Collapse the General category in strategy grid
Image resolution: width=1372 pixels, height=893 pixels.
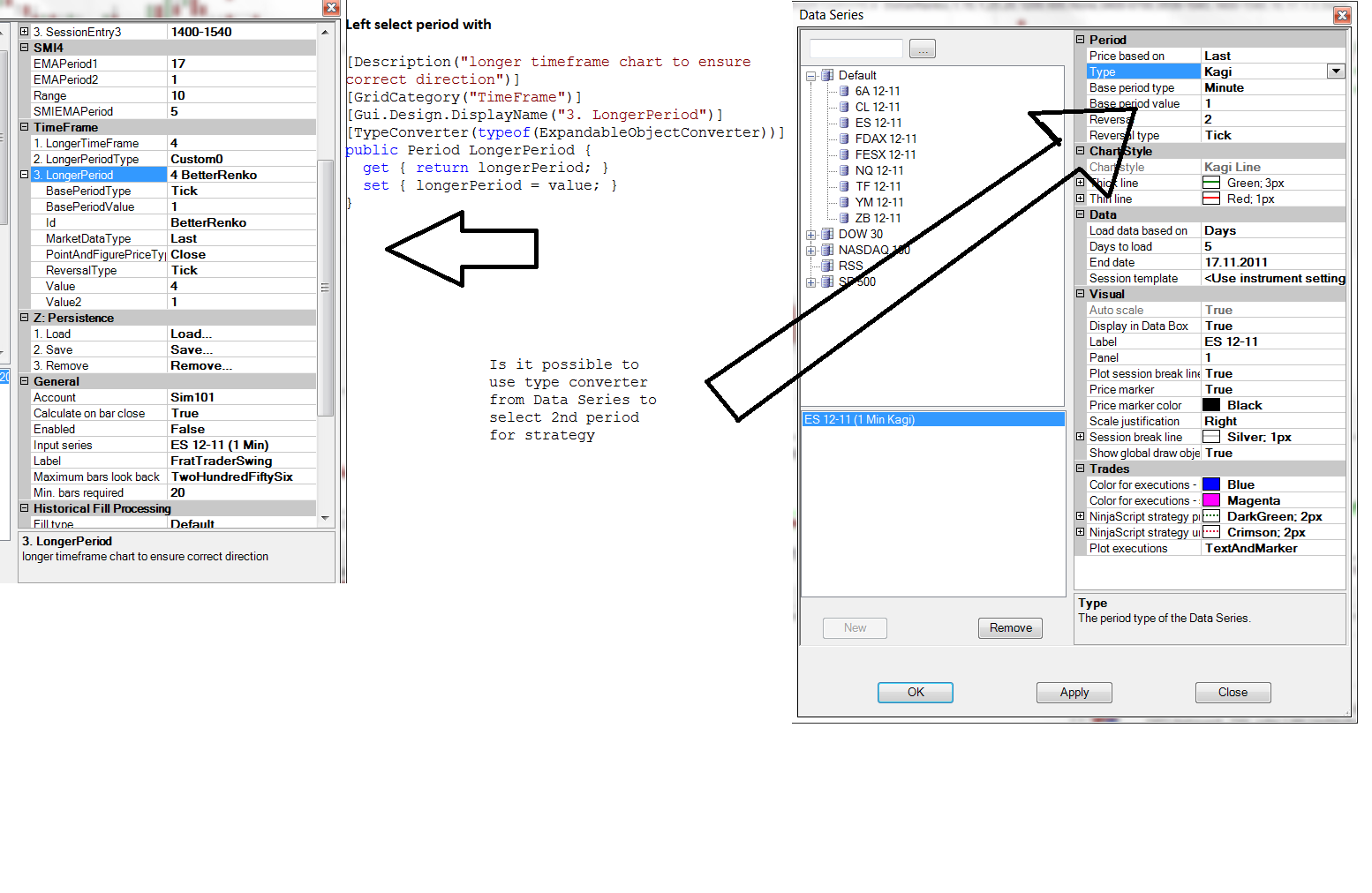[25, 381]
